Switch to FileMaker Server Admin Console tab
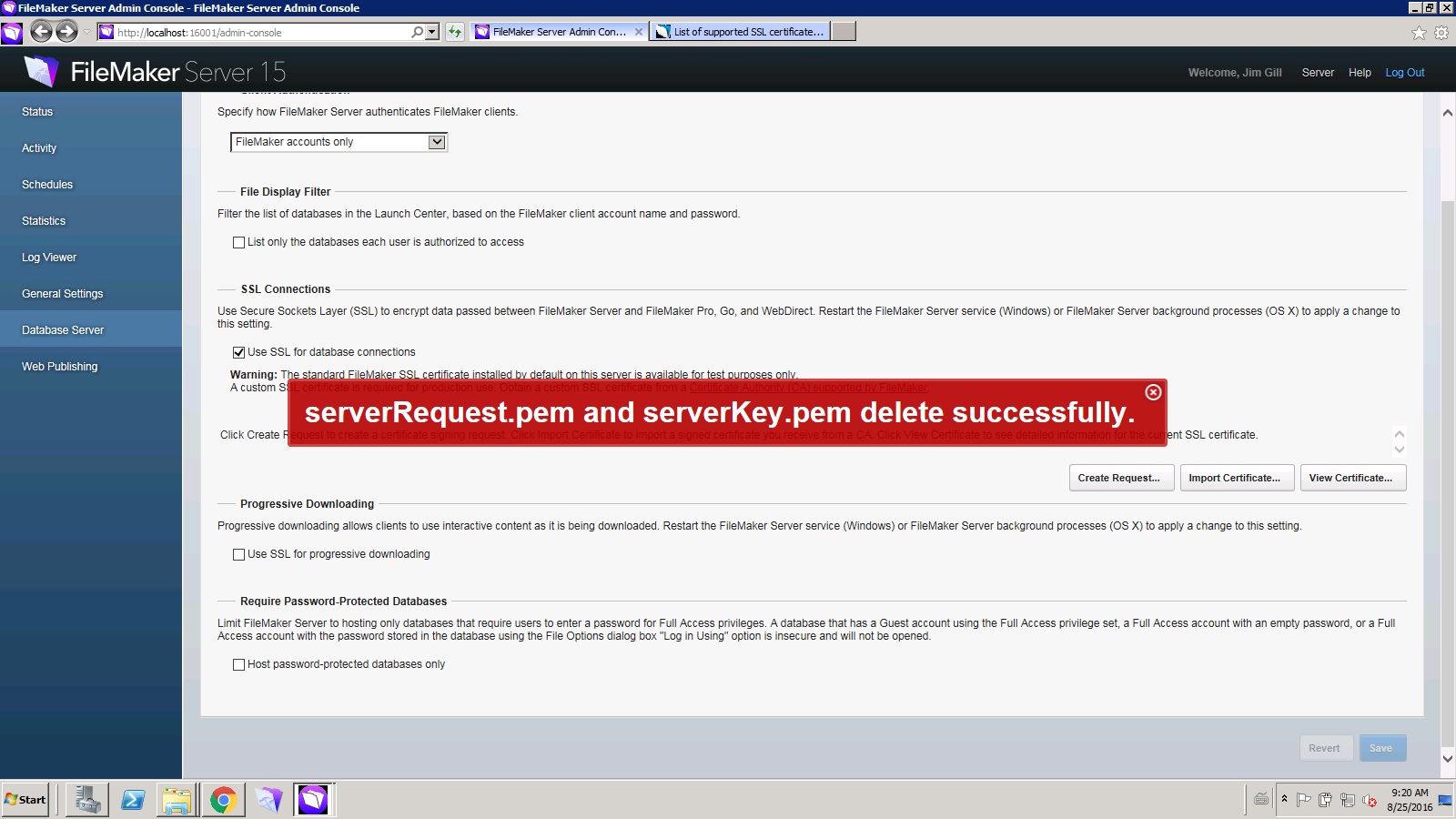This screenshot has height=819, width=1456. [x=559, y=32]
